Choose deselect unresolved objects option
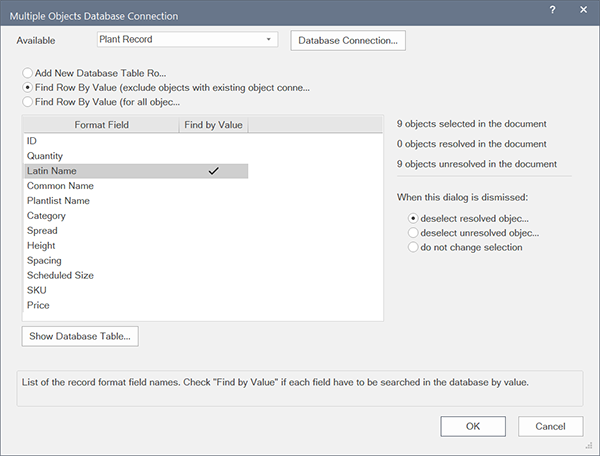This screenshot has height=456, width=600. (x=413, y=232)
